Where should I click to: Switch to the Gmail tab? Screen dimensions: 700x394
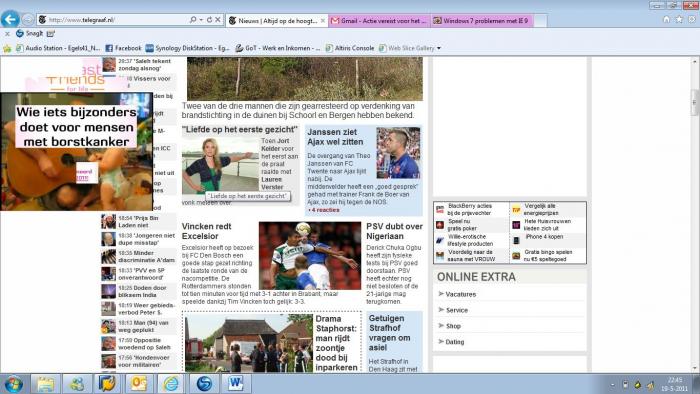pos(379,21)
